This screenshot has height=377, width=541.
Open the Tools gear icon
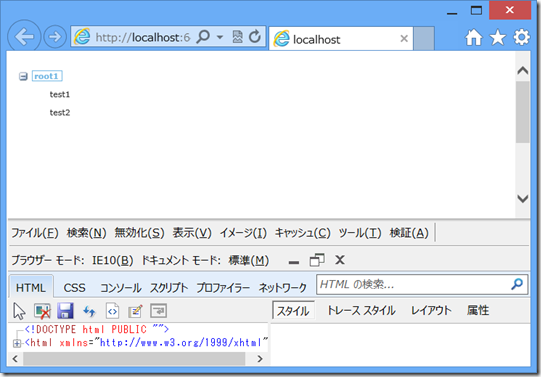pyautogui.click(x=521, y=37)
